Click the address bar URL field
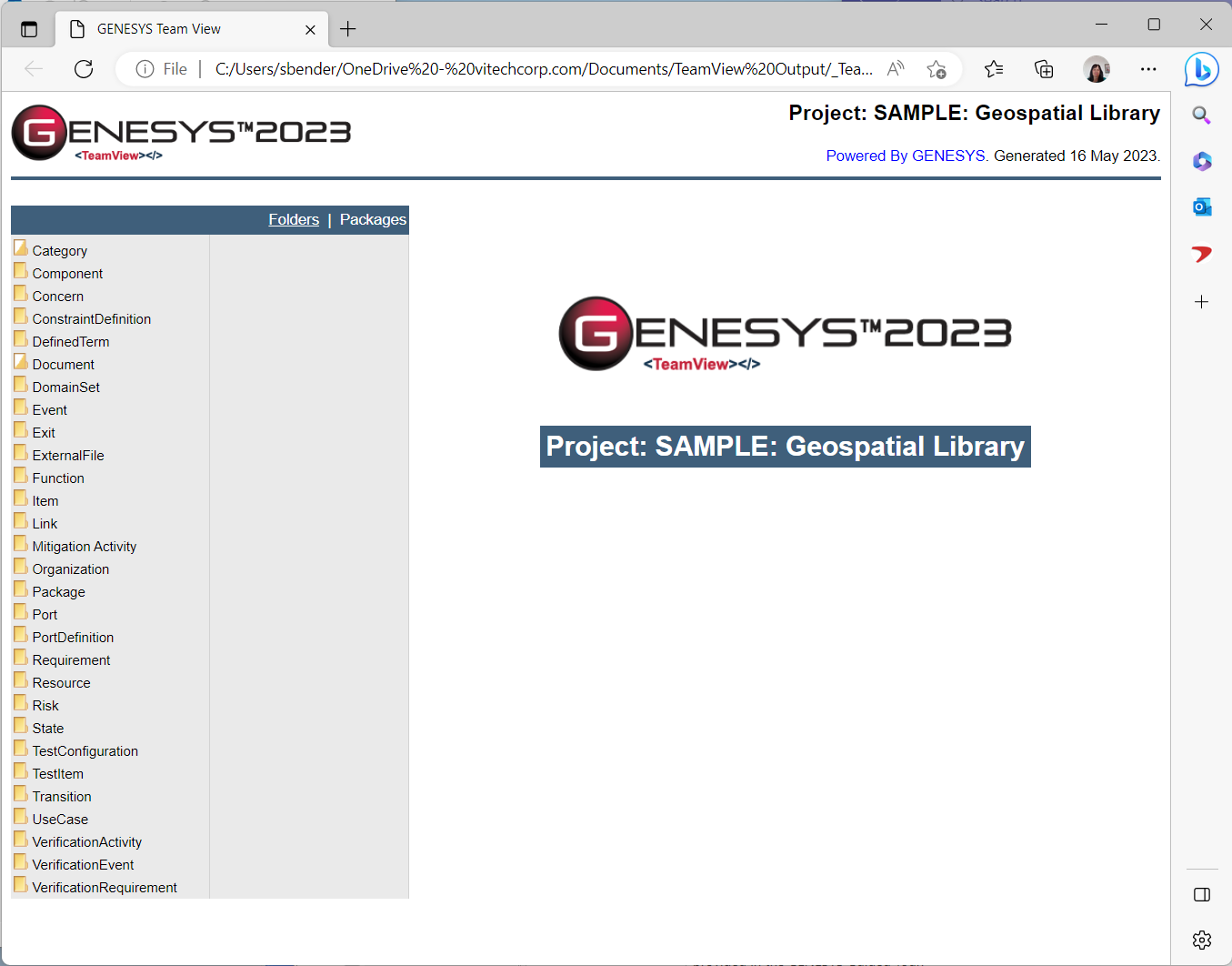 point(544,69)
